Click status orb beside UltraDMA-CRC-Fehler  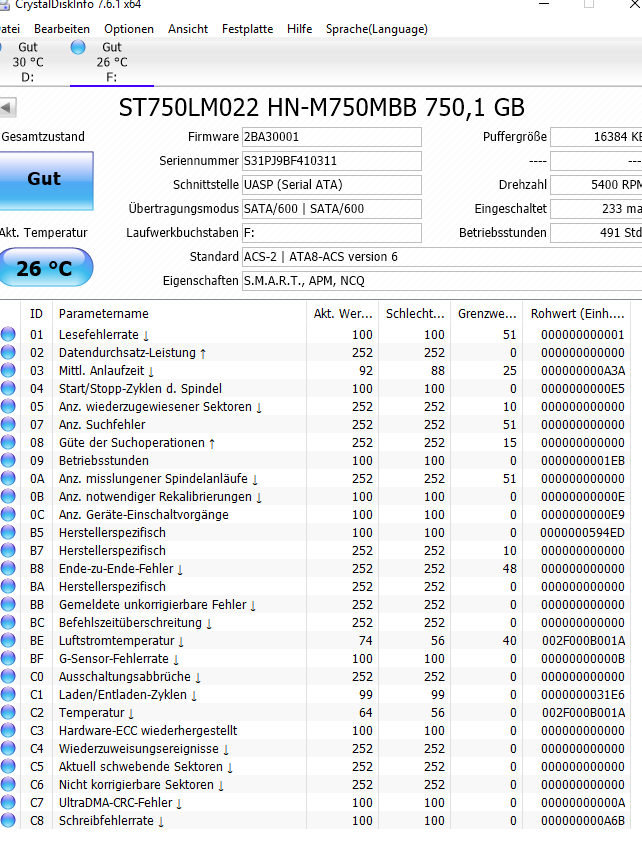pyautogui.click(x=8, y=802)
